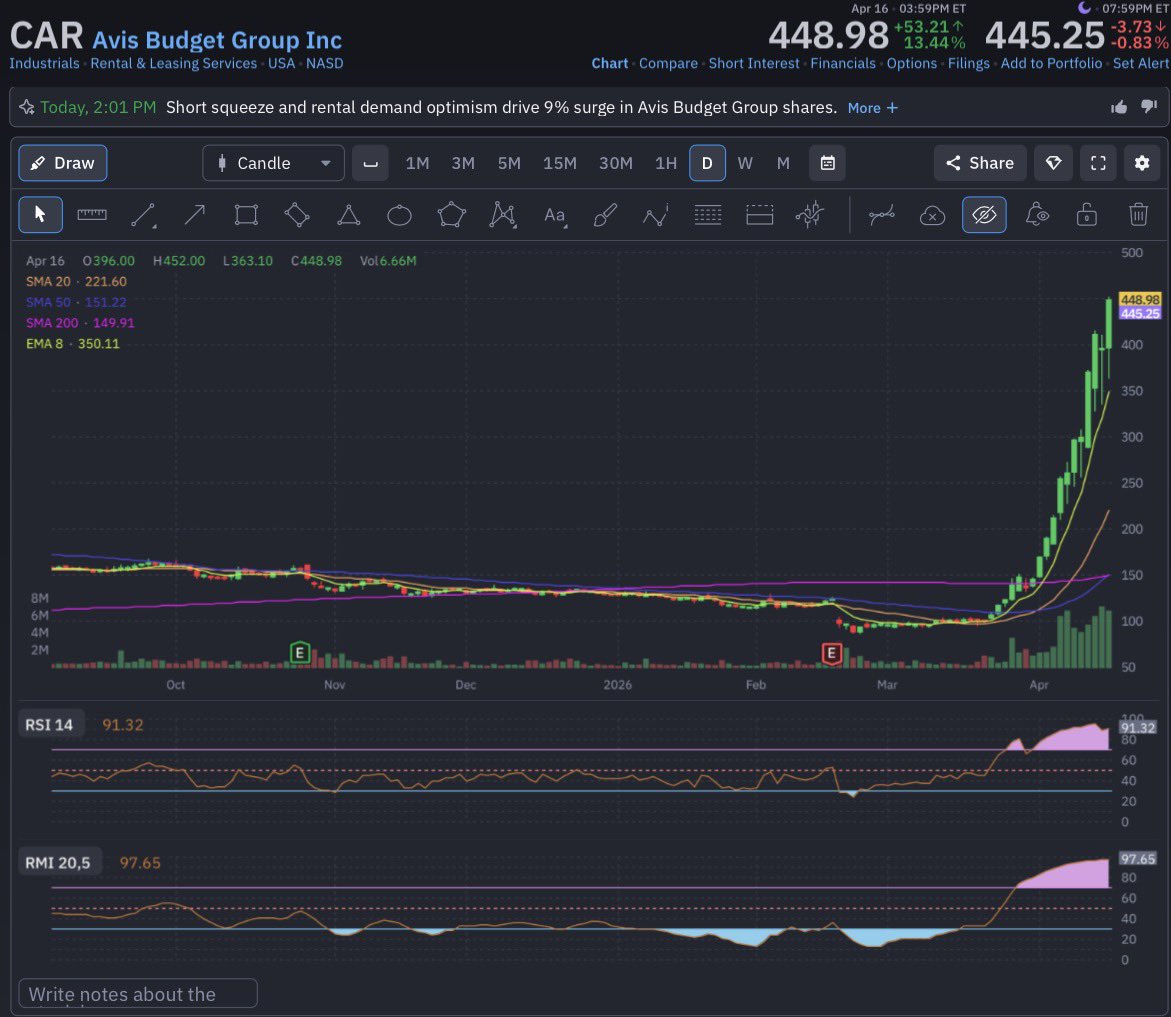Viewport: 1171px width, 1017px height.
Task: Toggle hide drawings eye icon
Action: point(984,215)
